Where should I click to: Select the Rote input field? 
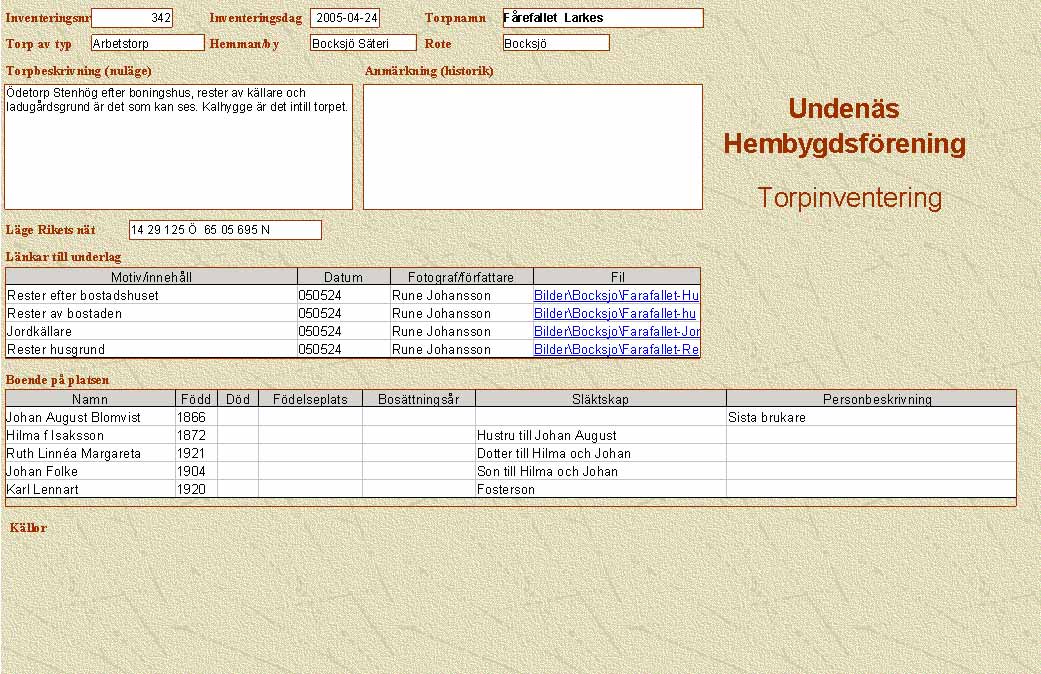tap(556, 43)
